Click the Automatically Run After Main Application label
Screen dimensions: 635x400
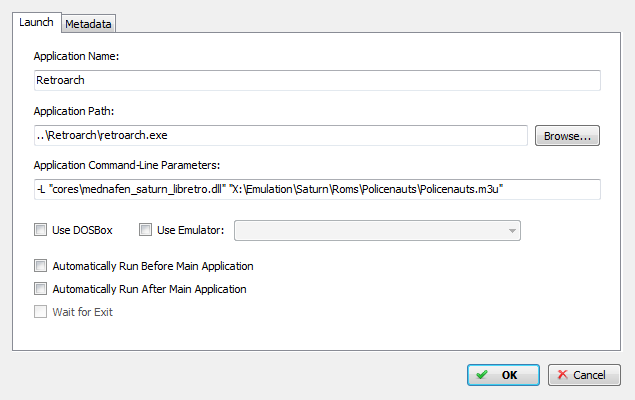coord(149,289)
